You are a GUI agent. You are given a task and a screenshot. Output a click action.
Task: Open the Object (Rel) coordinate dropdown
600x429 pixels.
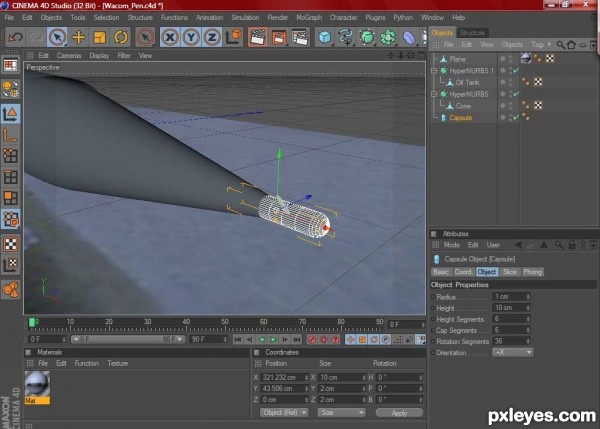pyautogui.click(x=284, y=413)
